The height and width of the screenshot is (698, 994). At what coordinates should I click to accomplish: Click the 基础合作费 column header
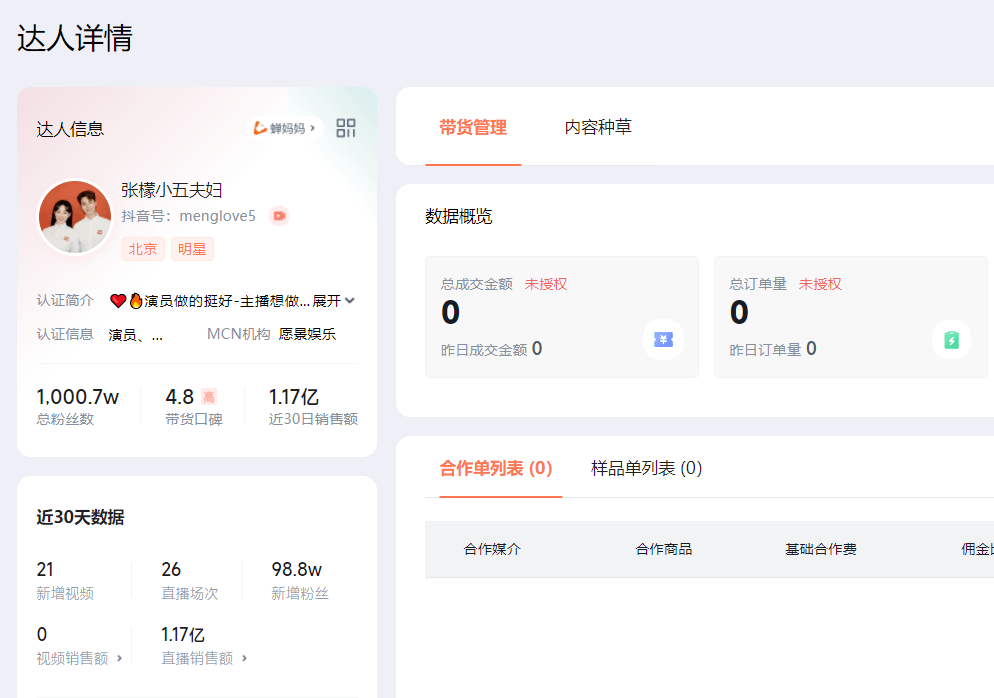pyautogui.click(x=820, y=551)
